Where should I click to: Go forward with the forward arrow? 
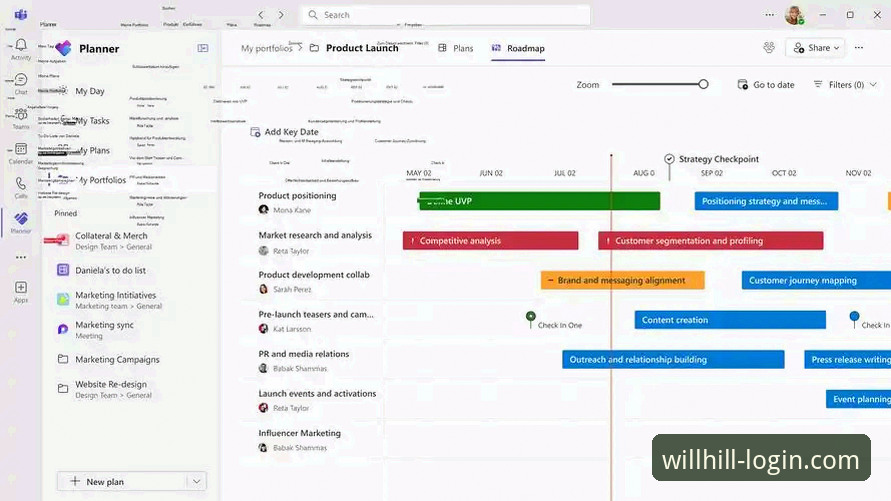coord(281,15)
